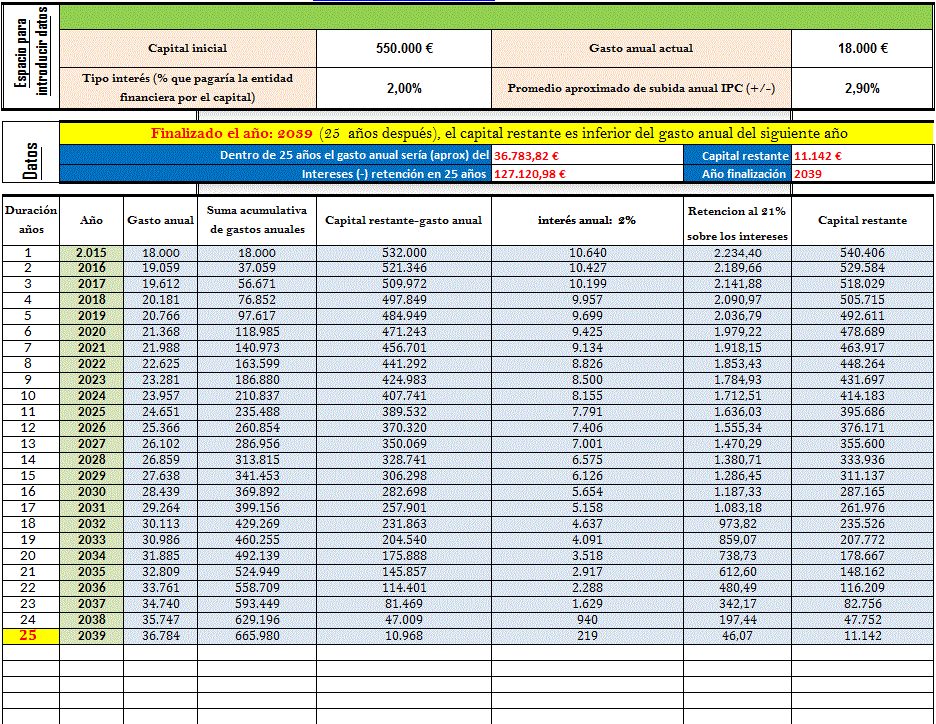The image size is (936, 724).
Task: Select cell 10.968 in the last row
Action: 404,636
